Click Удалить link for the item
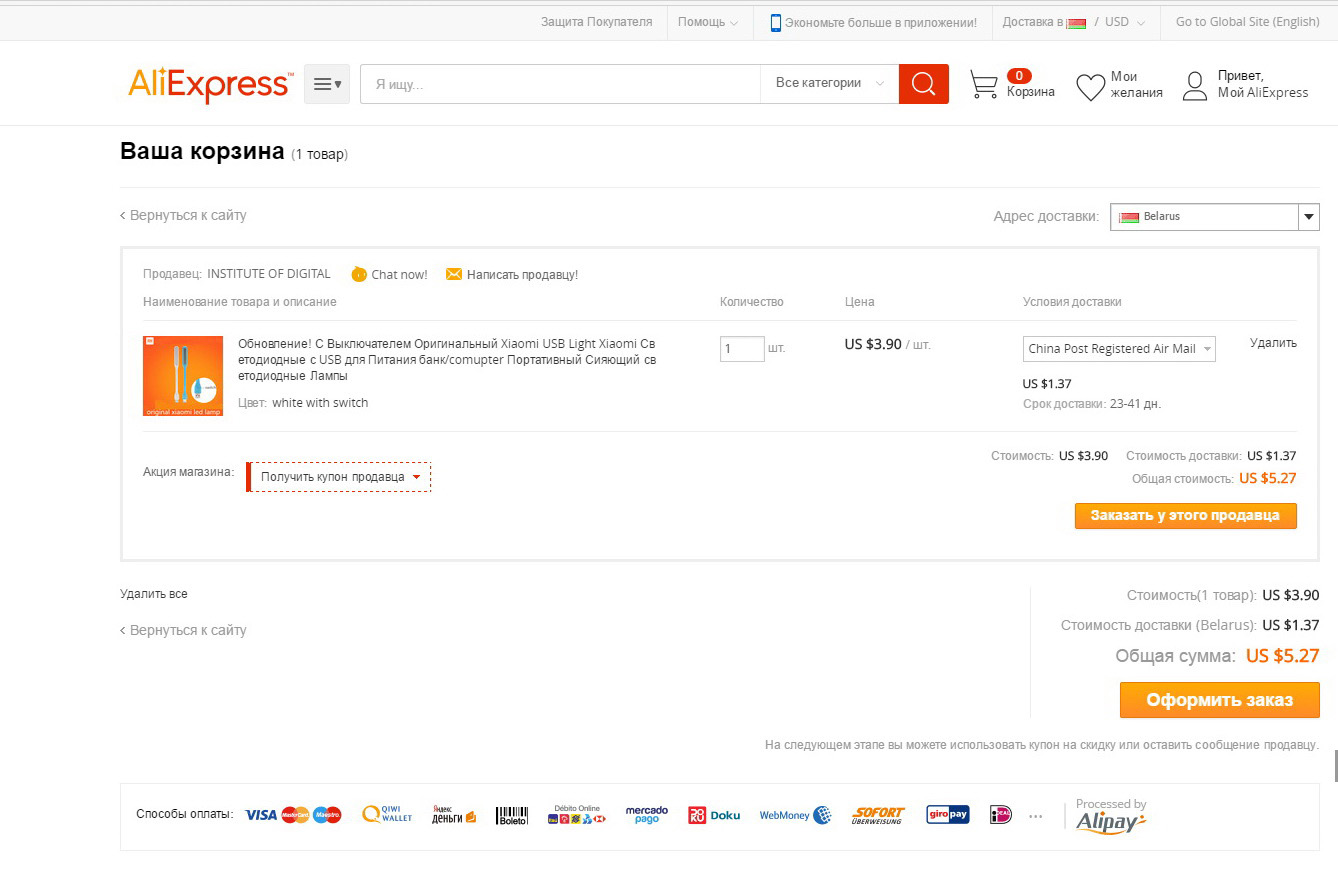This screenshot has width=1338, height=885. pyautogui.click(x=1273, y=343)
